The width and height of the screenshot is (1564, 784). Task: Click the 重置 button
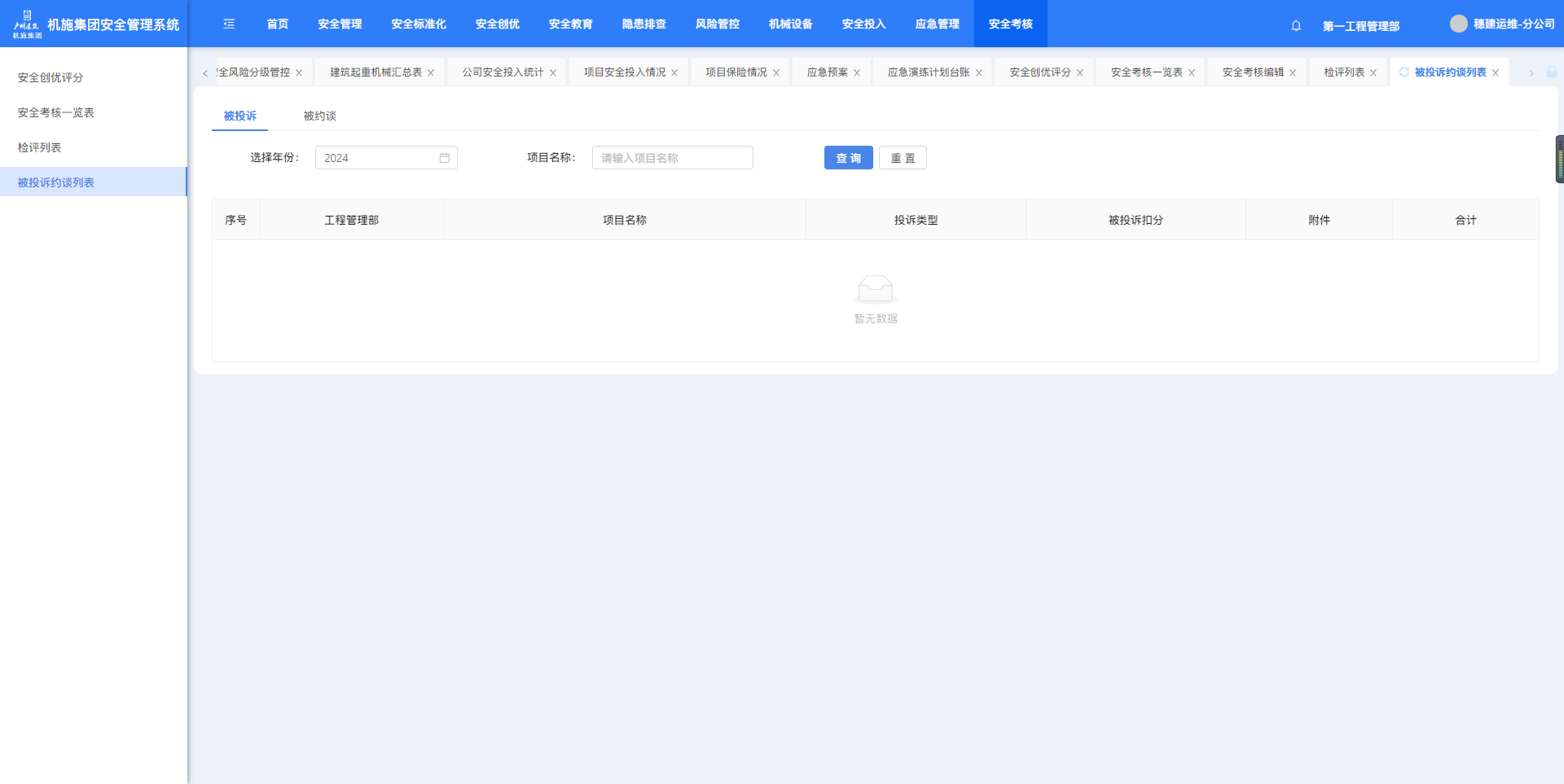[x=903, y=158]
